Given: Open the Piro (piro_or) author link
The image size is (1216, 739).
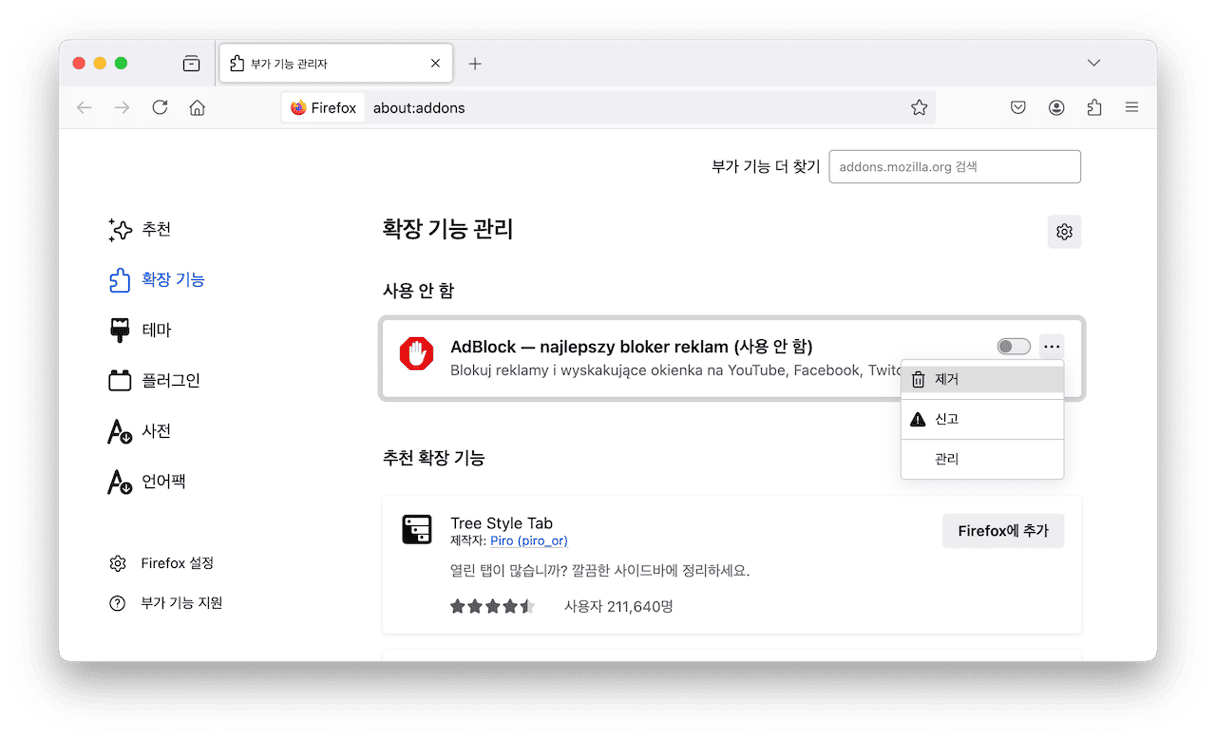Looking at the screenshot, I should [529, 541].
